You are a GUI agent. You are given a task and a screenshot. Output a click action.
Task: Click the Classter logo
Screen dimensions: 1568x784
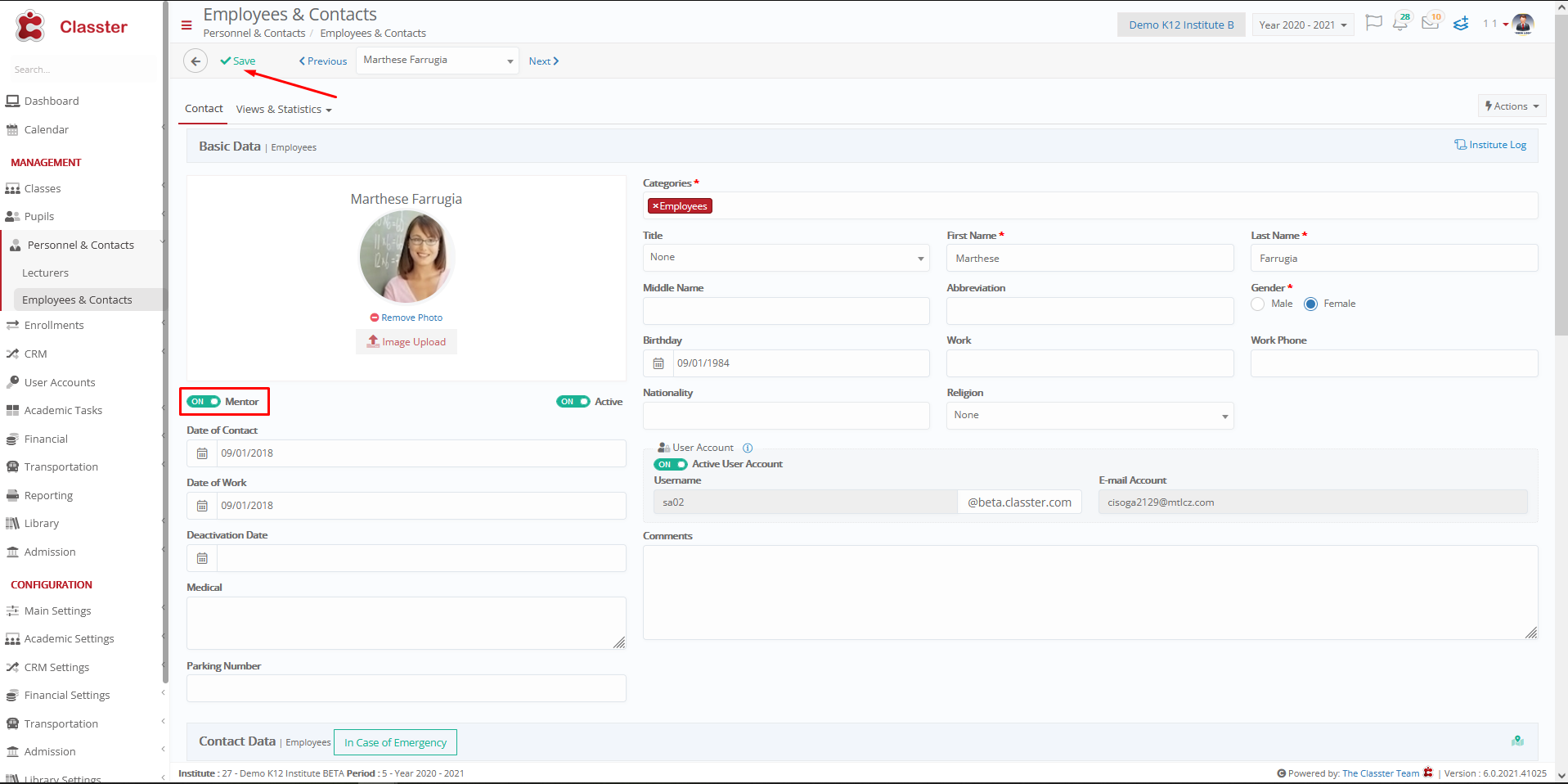pyautogui.click(x=70, y=26)
